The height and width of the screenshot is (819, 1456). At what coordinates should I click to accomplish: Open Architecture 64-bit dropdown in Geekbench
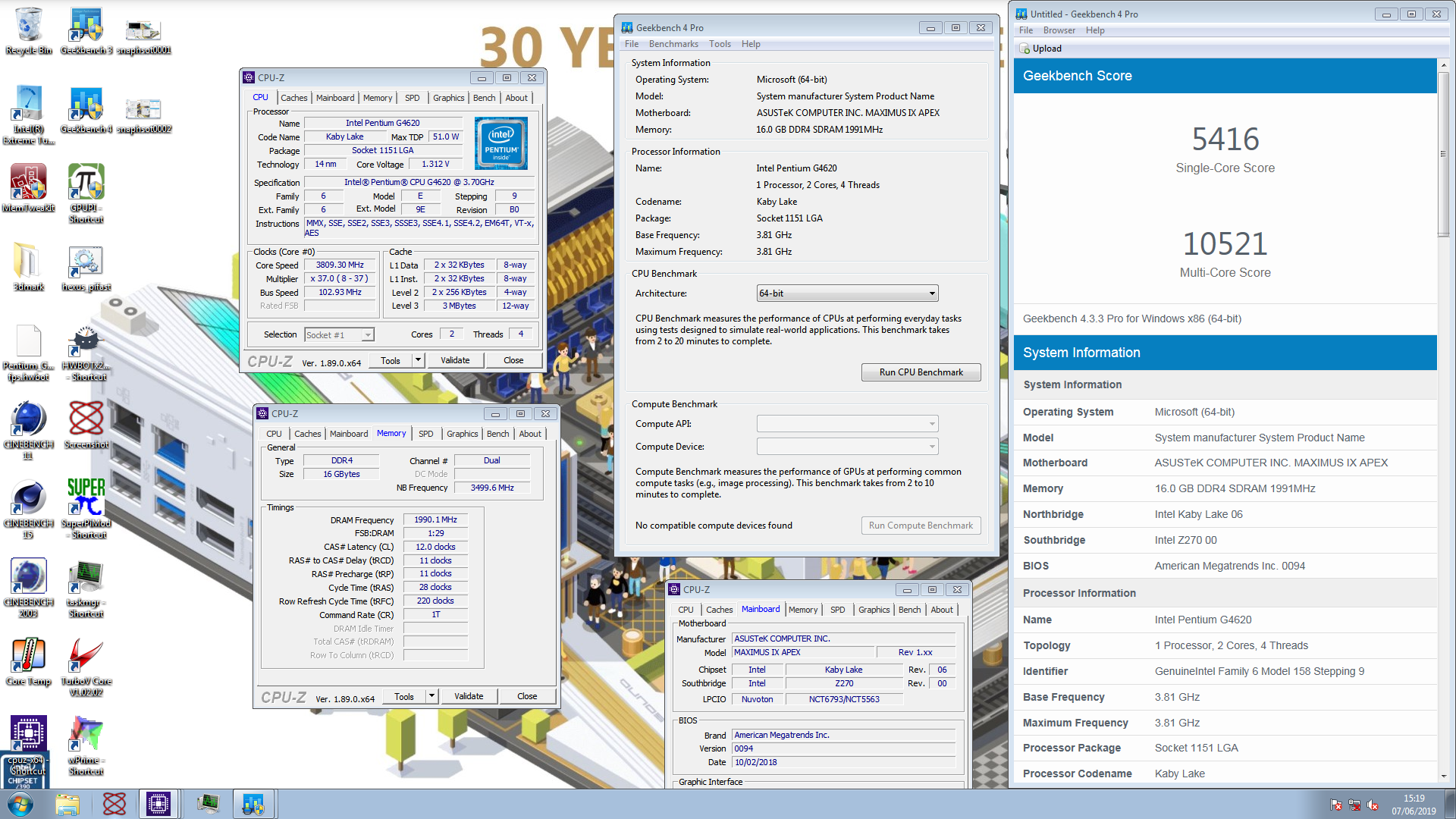pyautogui.click(x=847, y=293)
